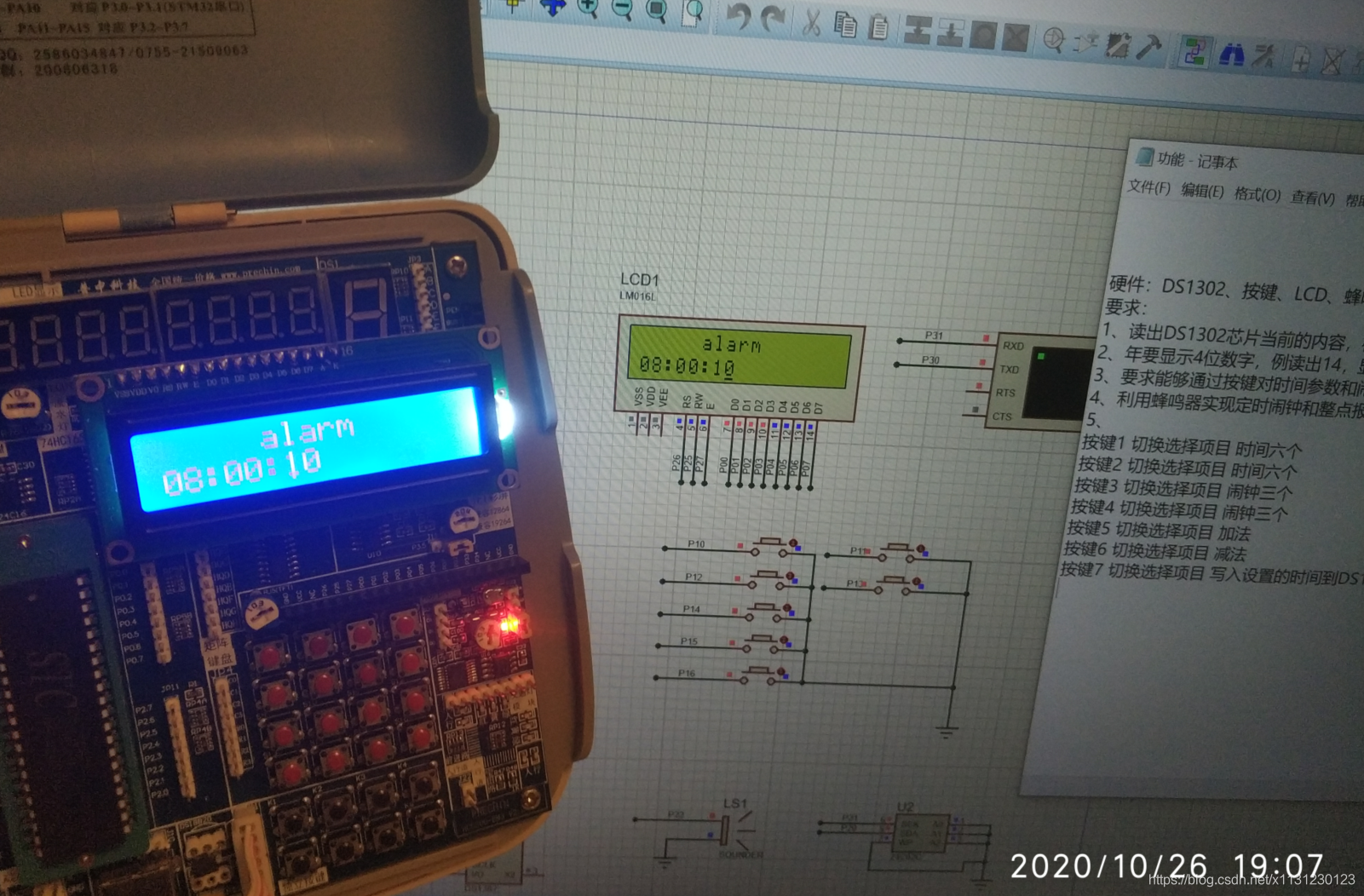
Task: Redo the last undone change
Action: click(772, 20)
